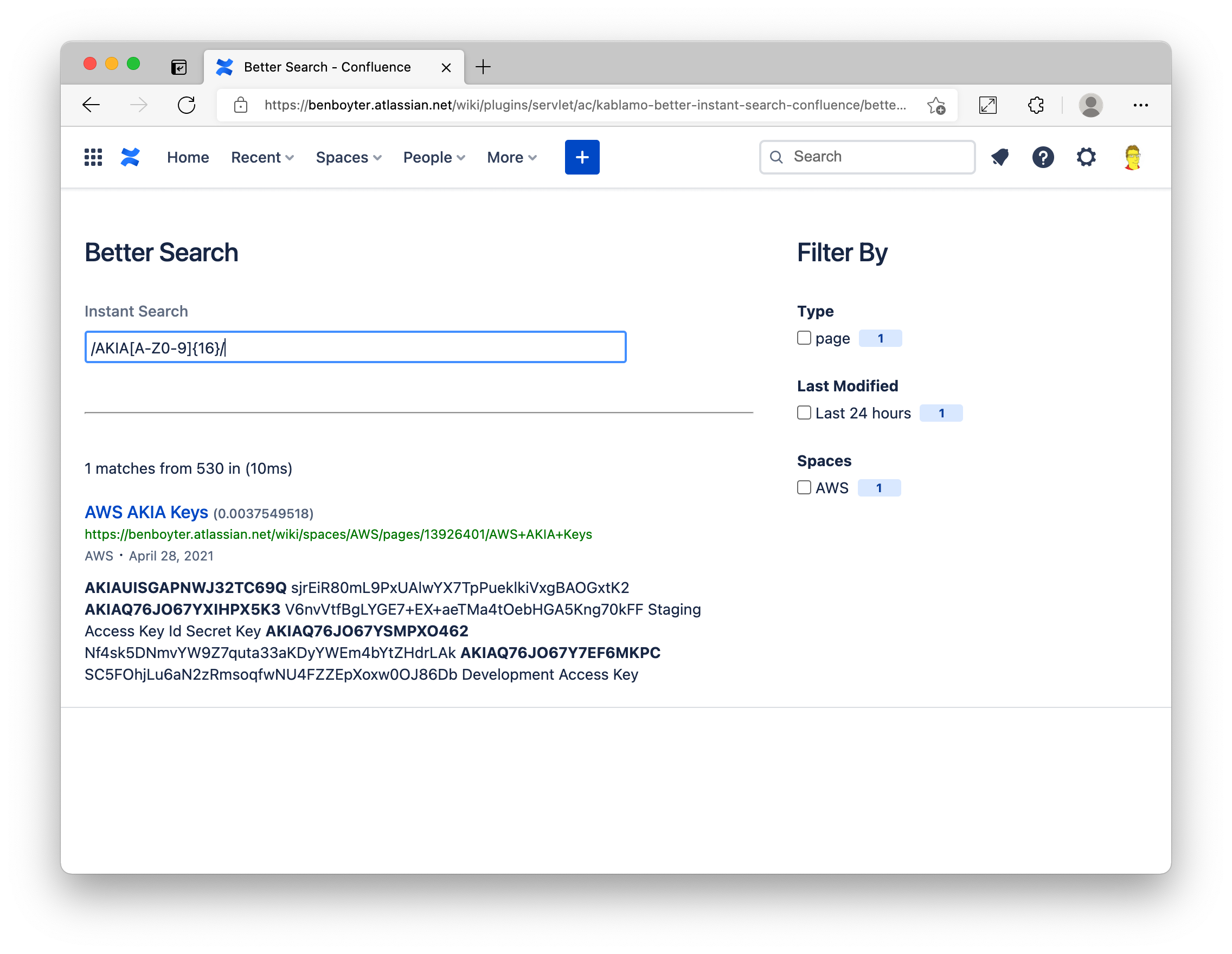Focus the Instant Search input field

click(355, 347)
